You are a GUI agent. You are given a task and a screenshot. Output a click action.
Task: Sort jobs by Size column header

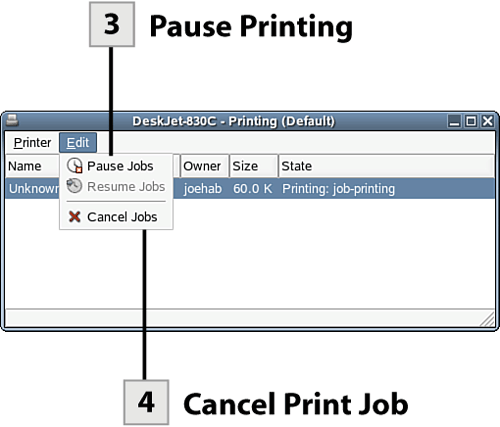[x=254, y=166]
